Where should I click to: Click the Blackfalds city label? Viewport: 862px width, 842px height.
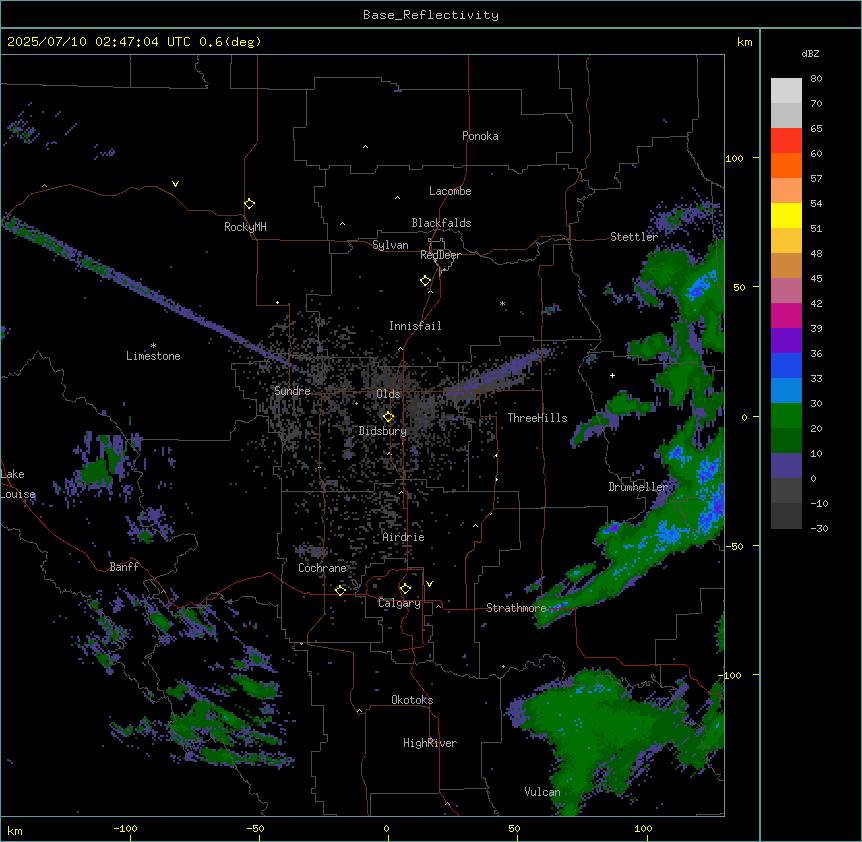[x=441, y=223]
